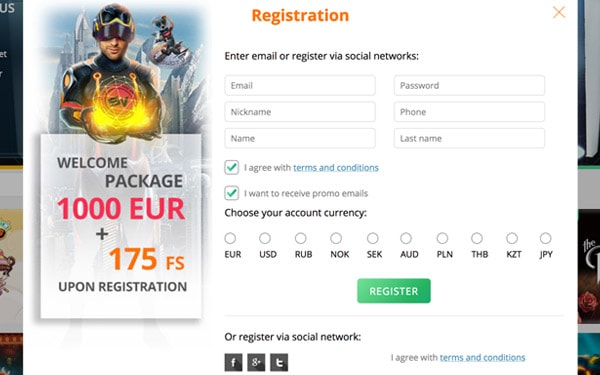Pick SEK as account currency
600x375 pixels.
pos(373,238)
